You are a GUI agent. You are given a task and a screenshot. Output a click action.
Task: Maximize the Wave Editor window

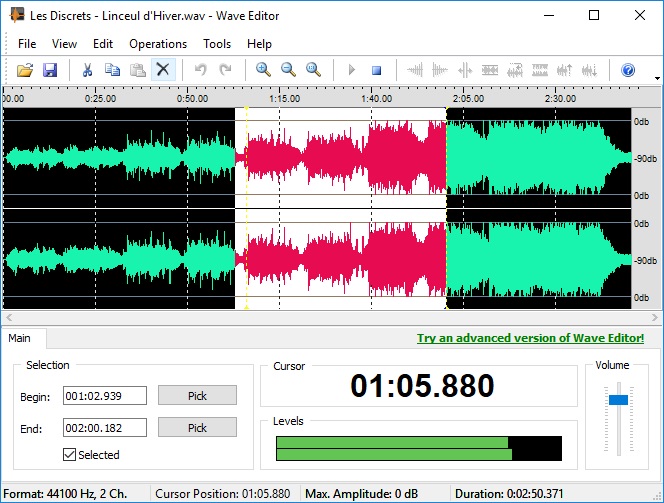[x=594, y=15]
